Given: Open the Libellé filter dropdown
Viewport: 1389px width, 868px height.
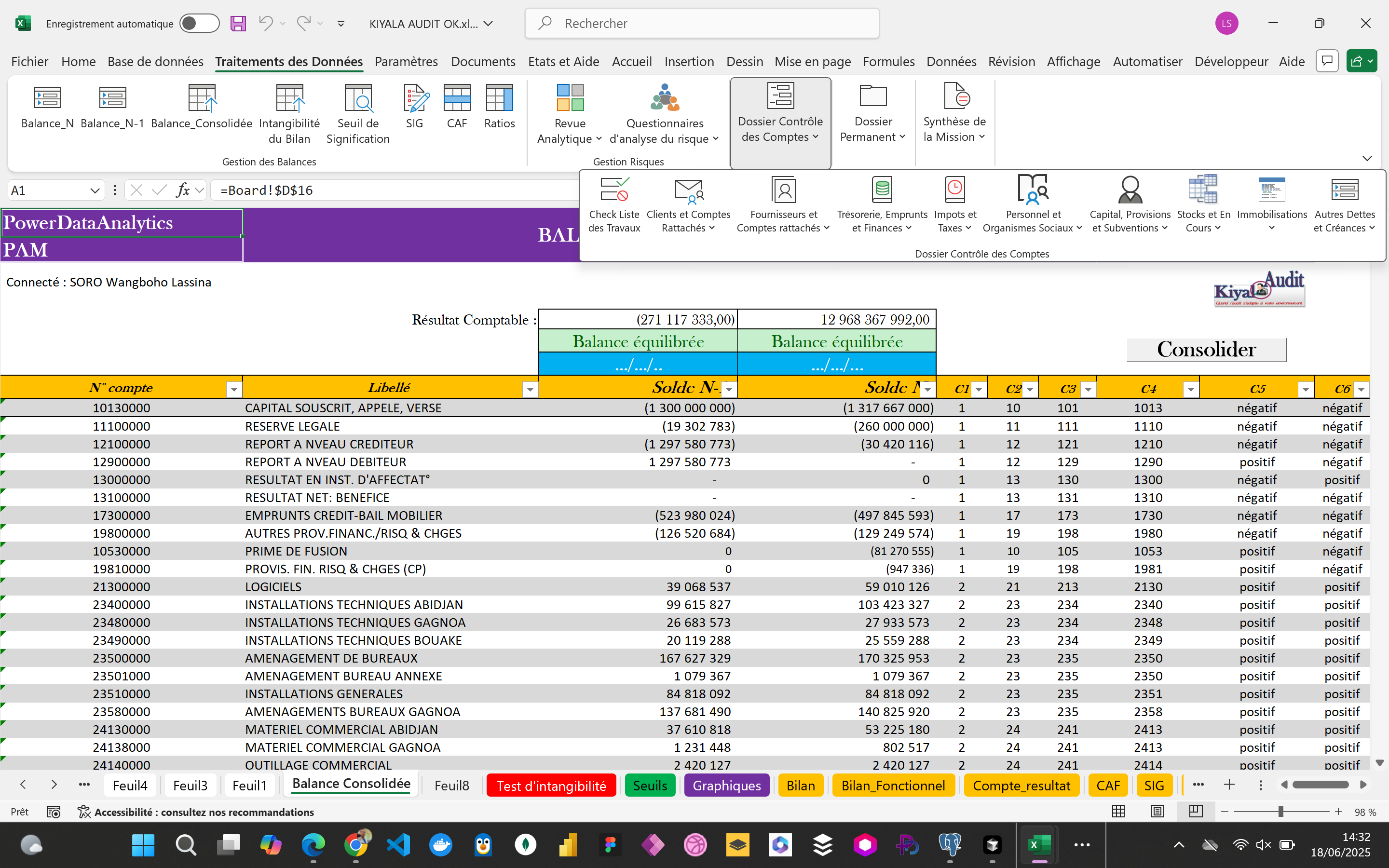Looking at the screenshot, I should [x=530, y=390].
